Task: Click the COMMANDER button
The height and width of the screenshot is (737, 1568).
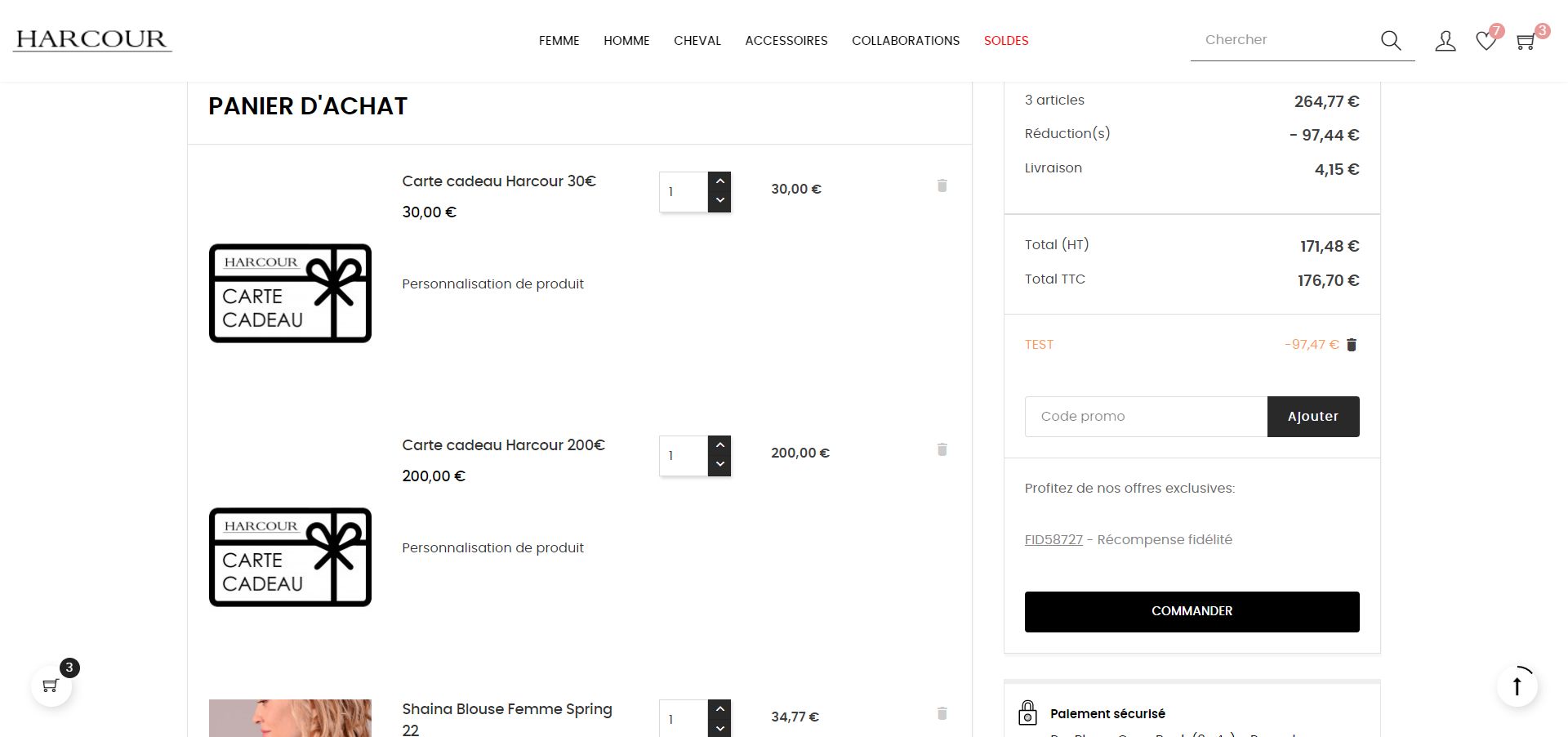Action: pyautogui.click(x=1192, y=612)
